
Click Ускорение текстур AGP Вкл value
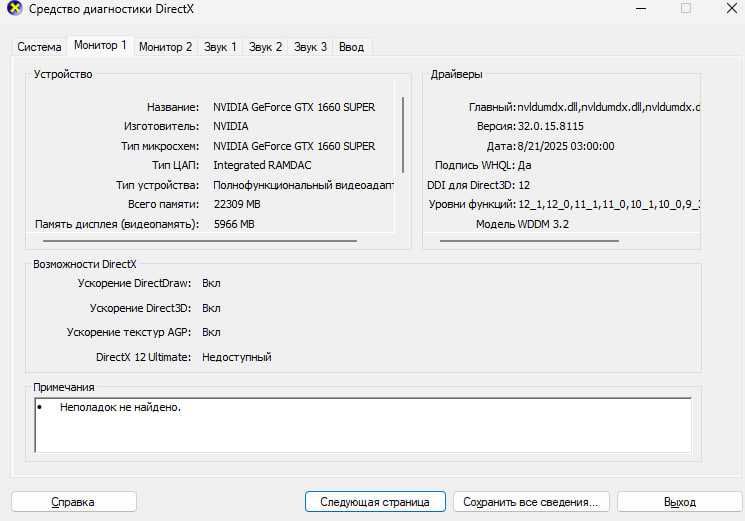click(x=211, y=332)
